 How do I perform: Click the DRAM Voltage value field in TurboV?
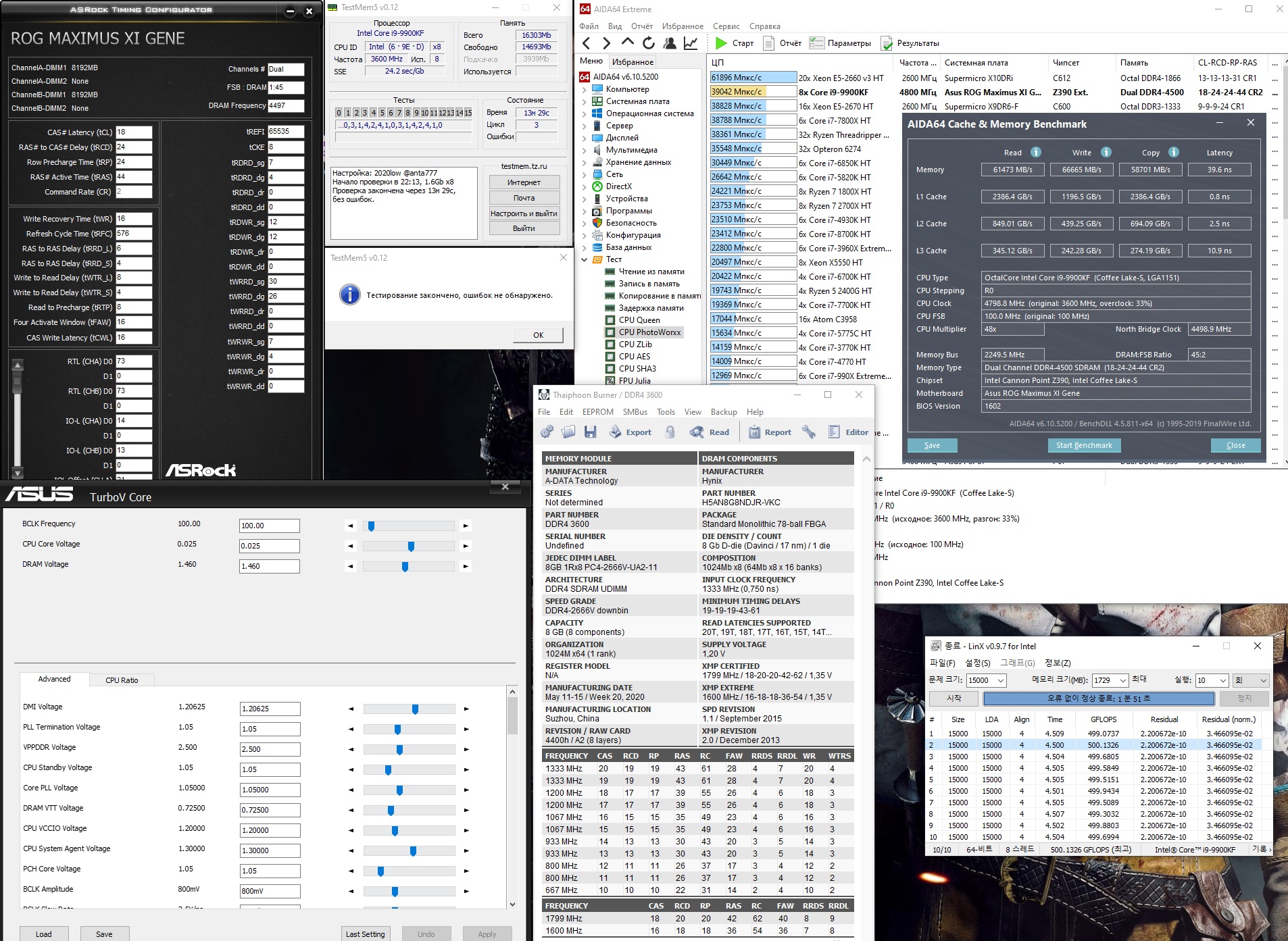[269, 566]
